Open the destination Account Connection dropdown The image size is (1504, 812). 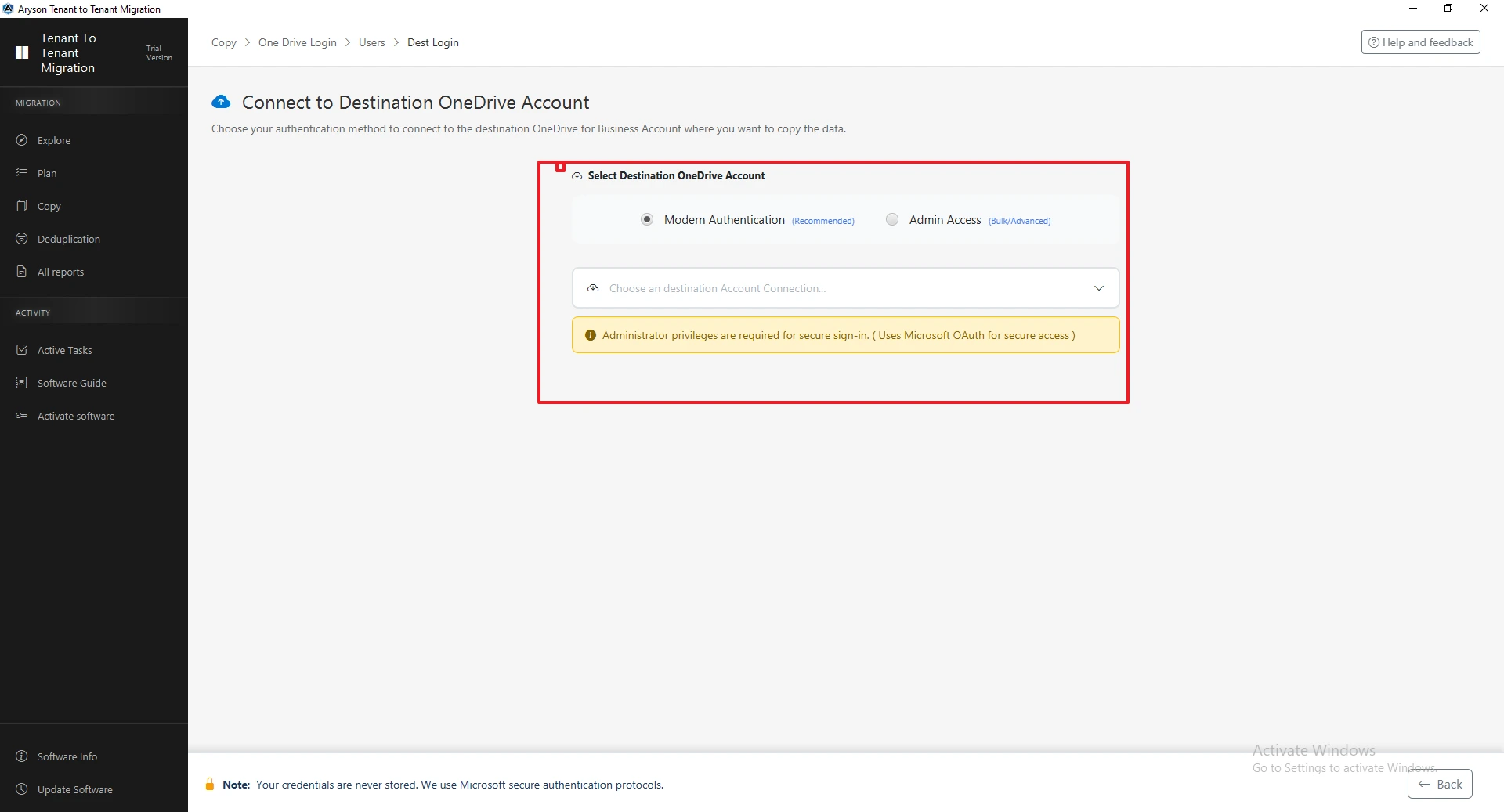point(845,288)
